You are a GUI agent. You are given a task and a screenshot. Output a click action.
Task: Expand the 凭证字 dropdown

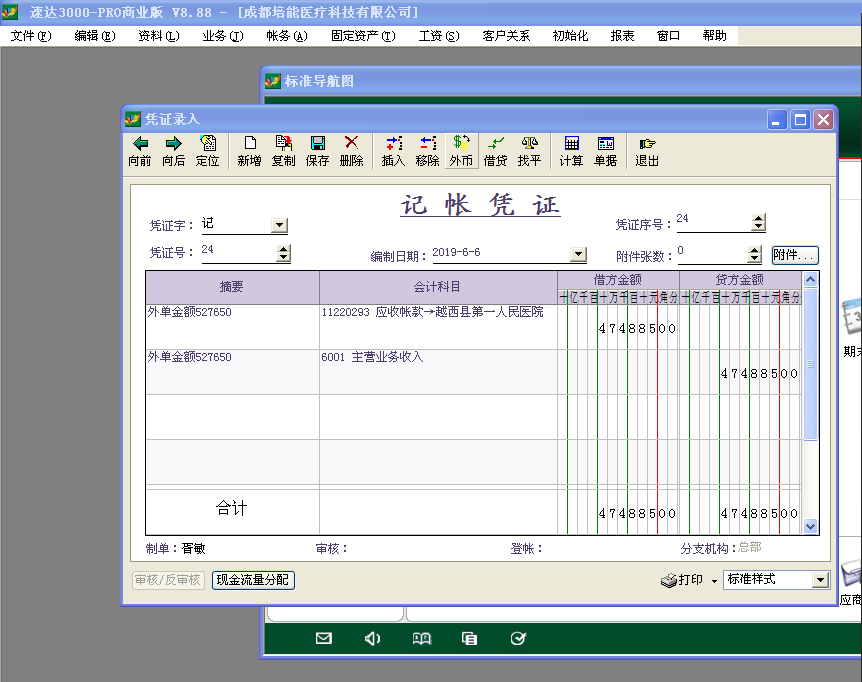[280, 227]
